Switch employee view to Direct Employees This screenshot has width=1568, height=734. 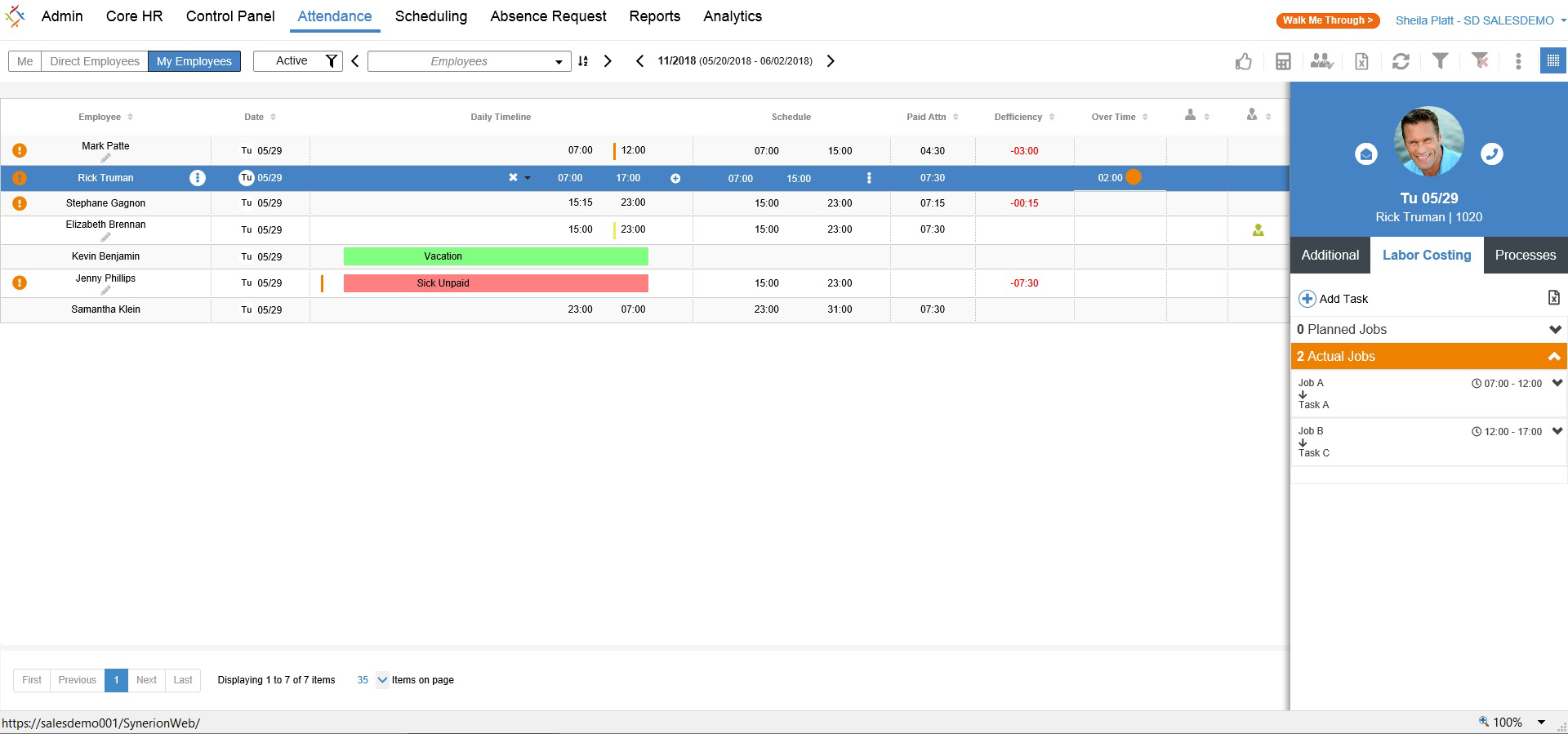(95, 61)
